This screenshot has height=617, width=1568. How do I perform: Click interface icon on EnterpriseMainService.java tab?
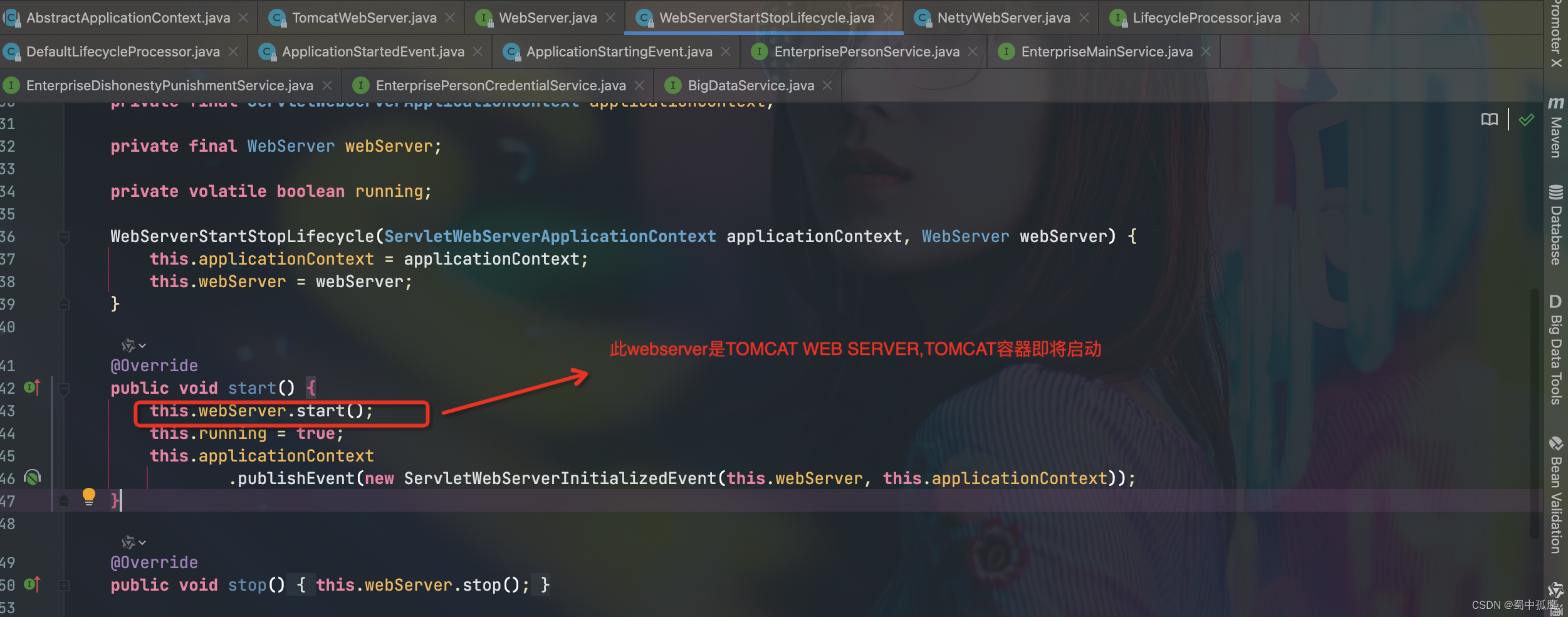[x=1006, y=51]
